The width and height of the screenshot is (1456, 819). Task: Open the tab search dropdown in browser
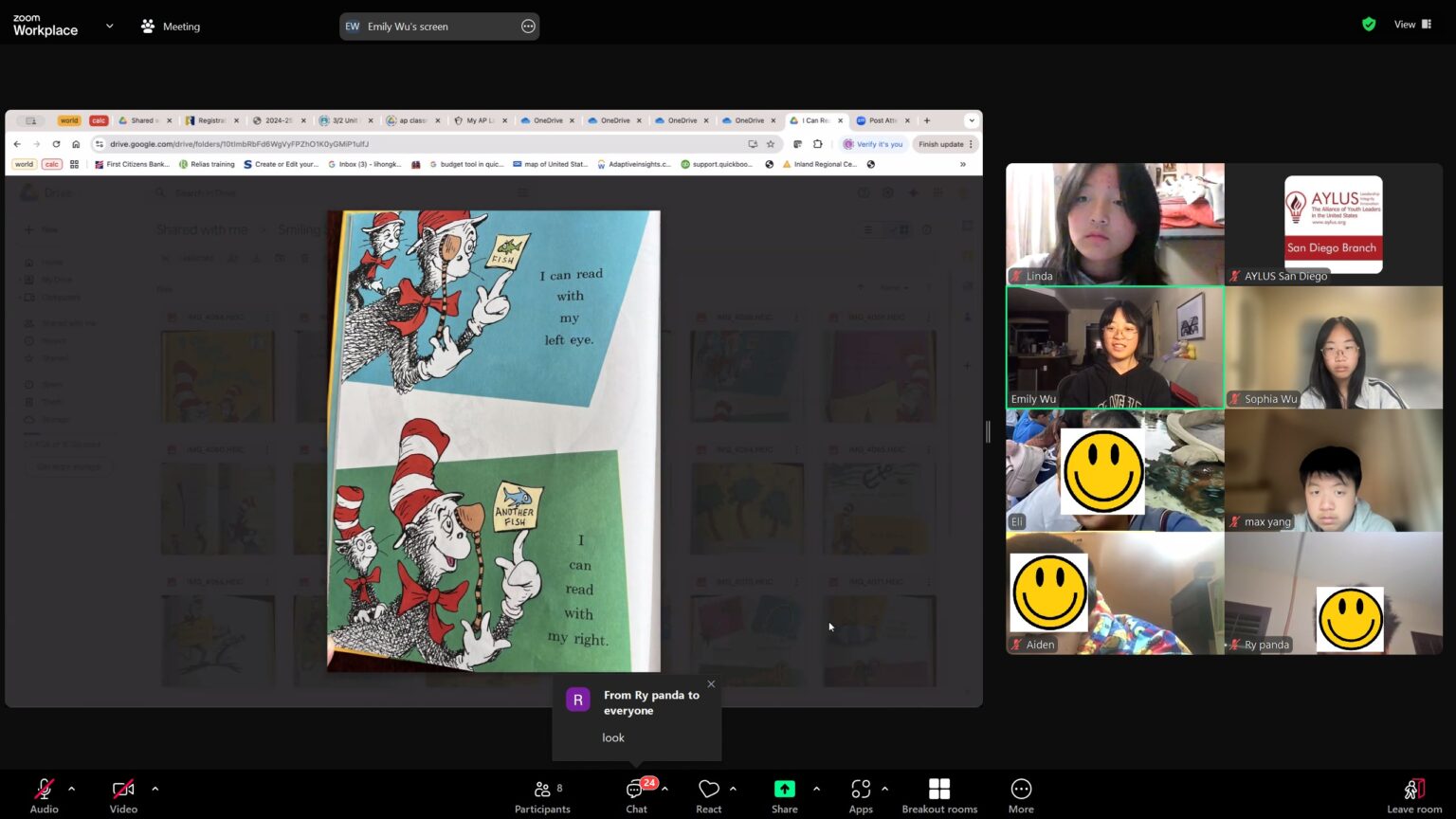click(971, 120)
